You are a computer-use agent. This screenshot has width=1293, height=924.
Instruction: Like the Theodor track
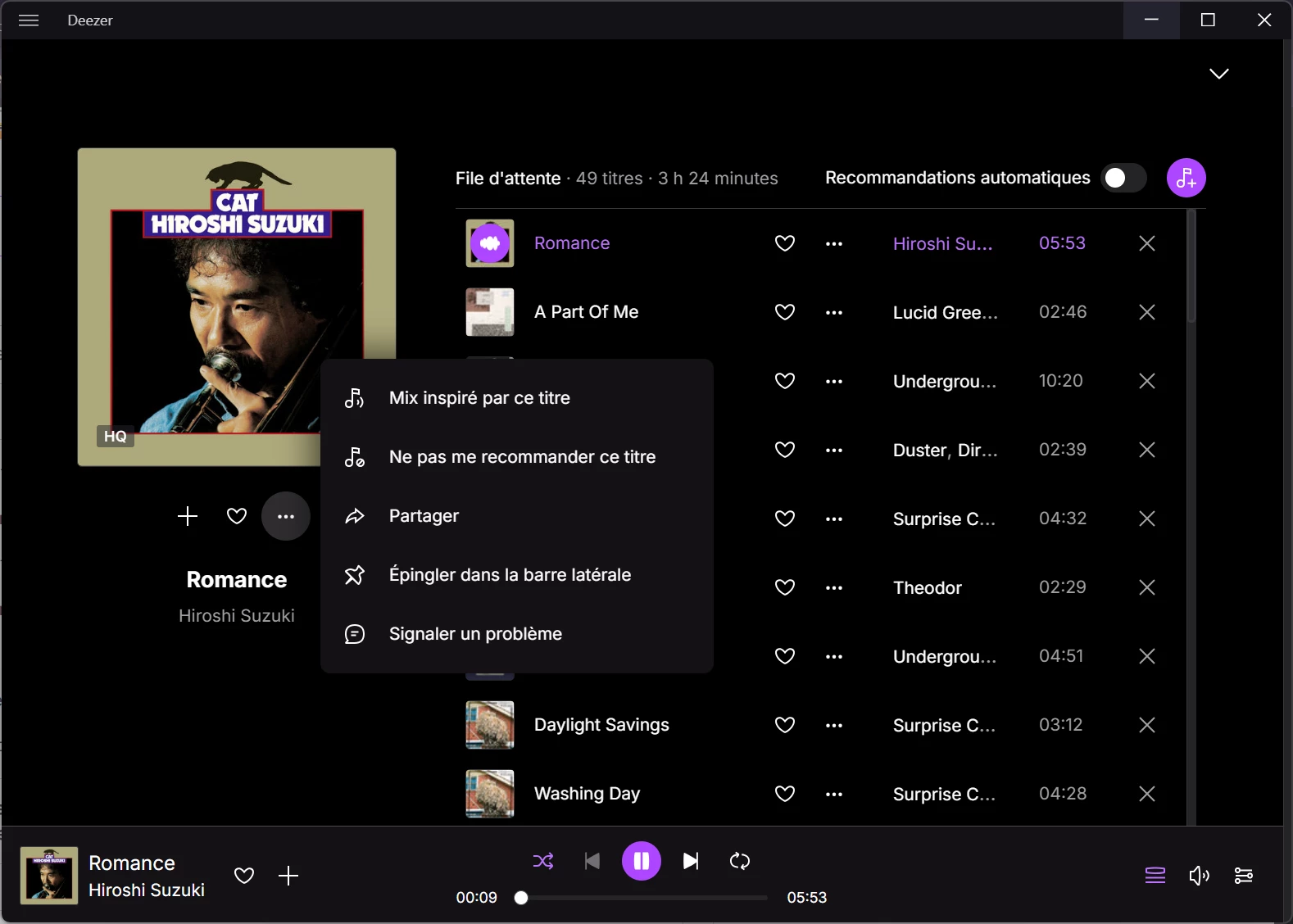point(785,587)
